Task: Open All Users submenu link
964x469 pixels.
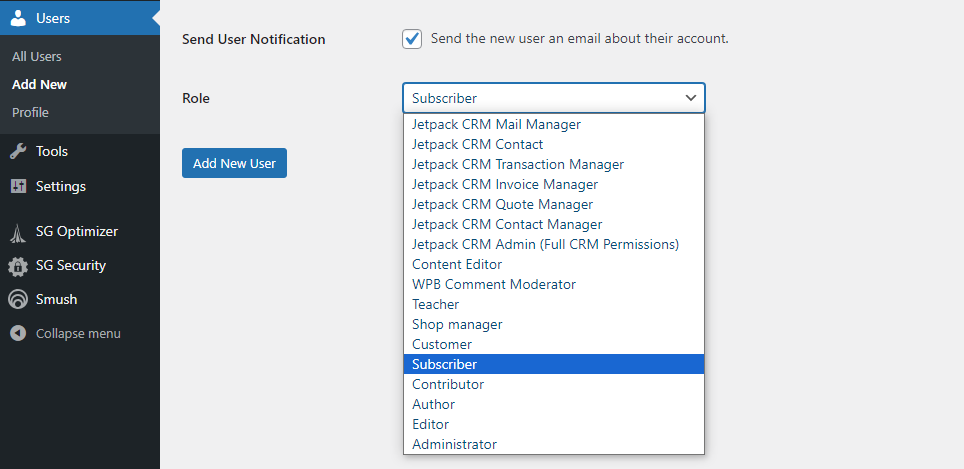Action: 37,57
